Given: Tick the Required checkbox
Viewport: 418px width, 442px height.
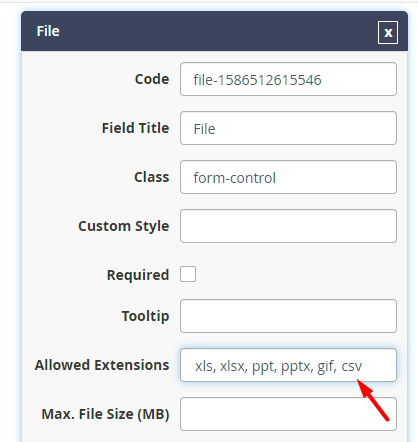Looking at the screenshot, I should (x=188, y=274).
